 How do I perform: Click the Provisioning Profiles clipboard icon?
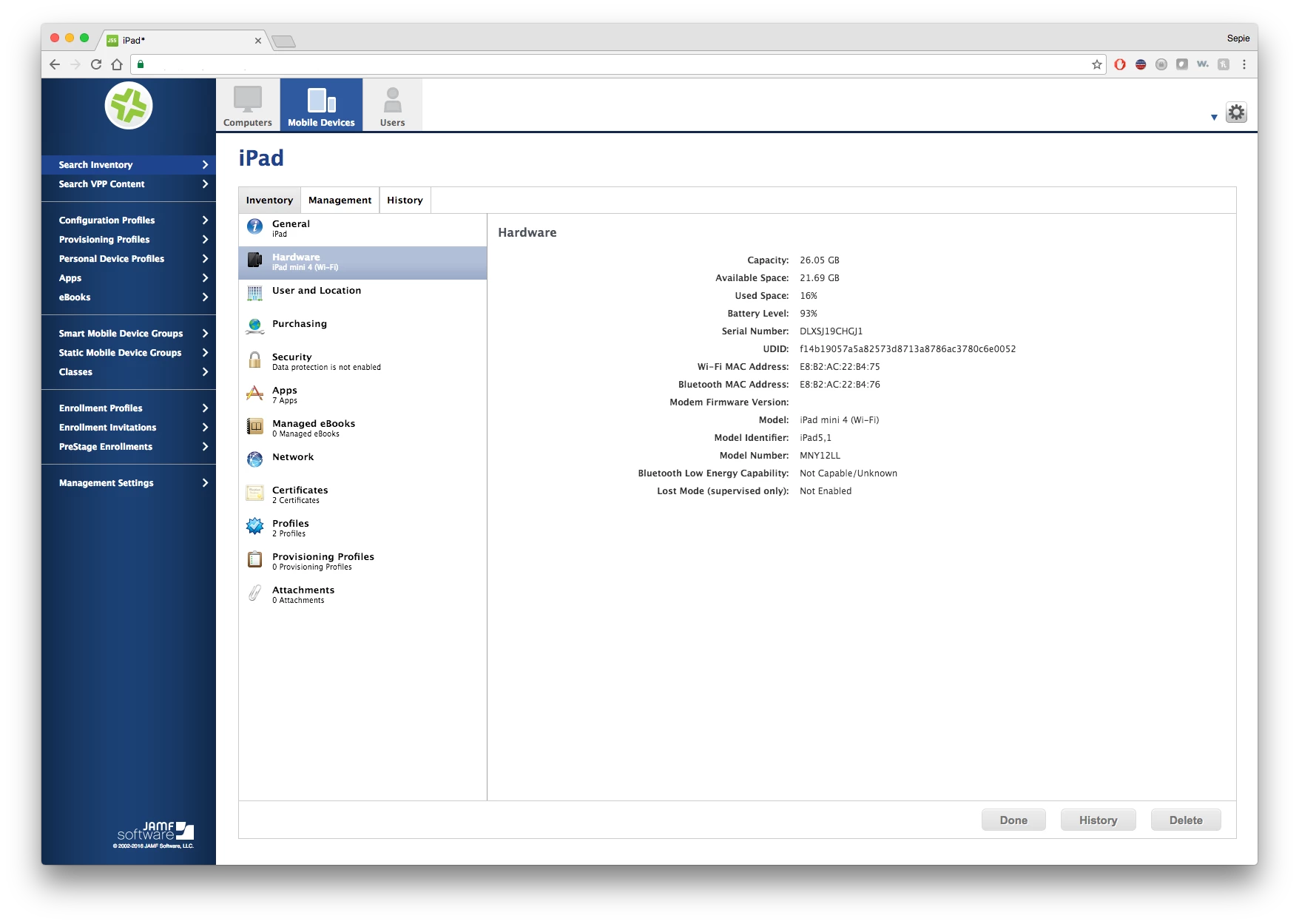point(255,559)
